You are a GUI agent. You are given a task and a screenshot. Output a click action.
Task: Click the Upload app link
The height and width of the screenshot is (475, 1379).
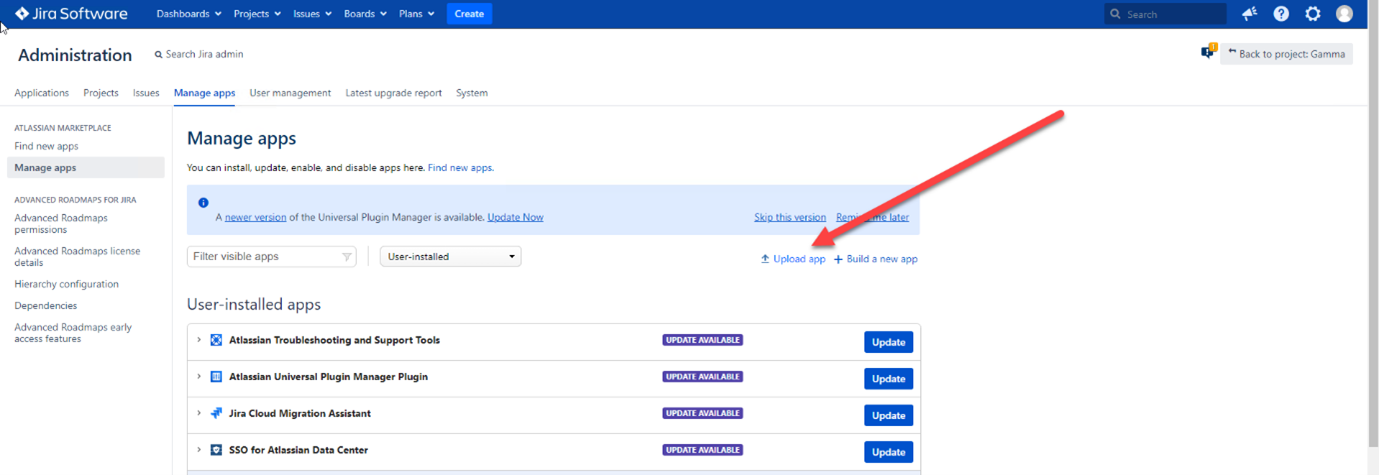(793, 259)
